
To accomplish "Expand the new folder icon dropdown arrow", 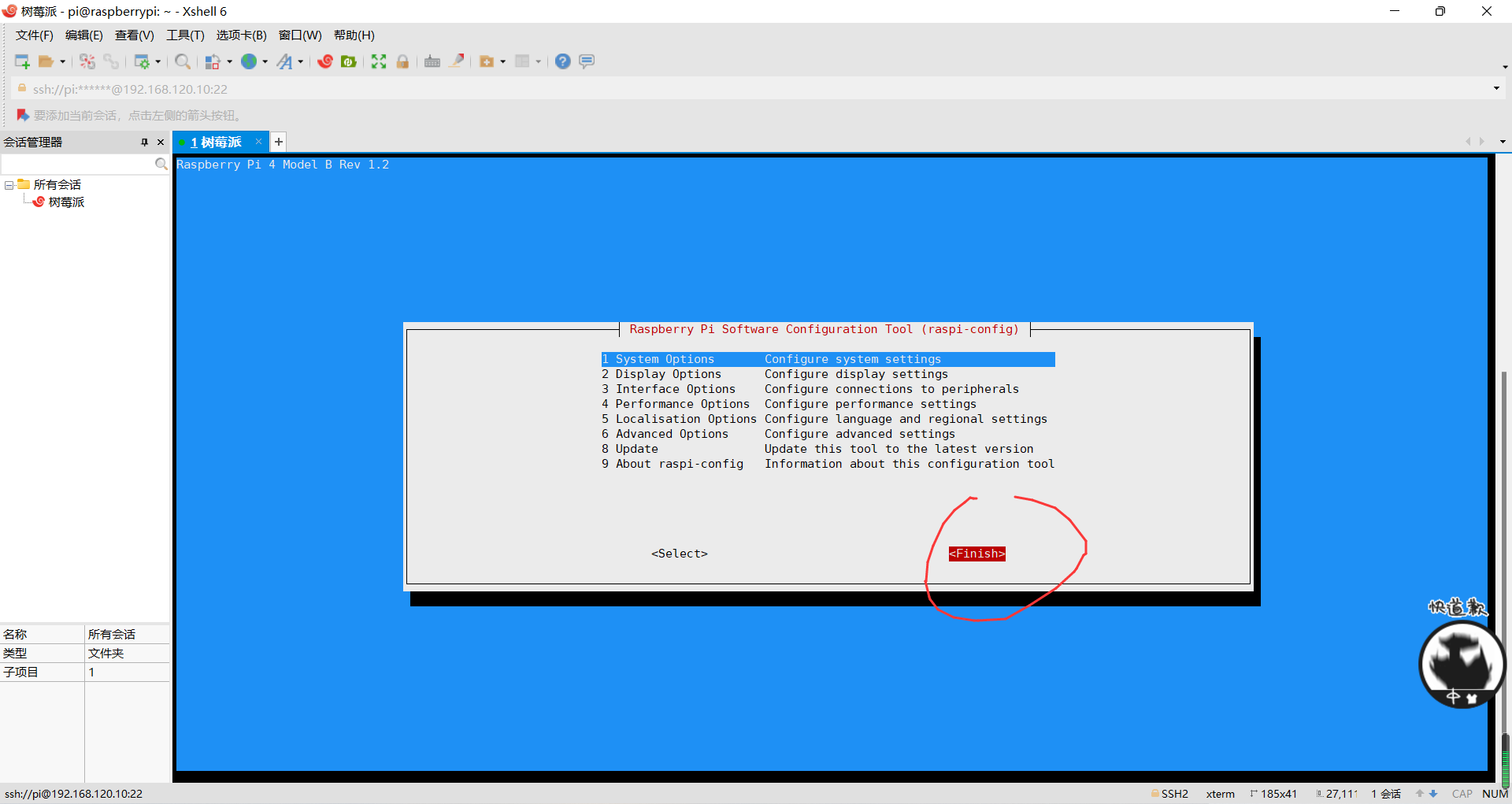I will click(x=503, y=61).
